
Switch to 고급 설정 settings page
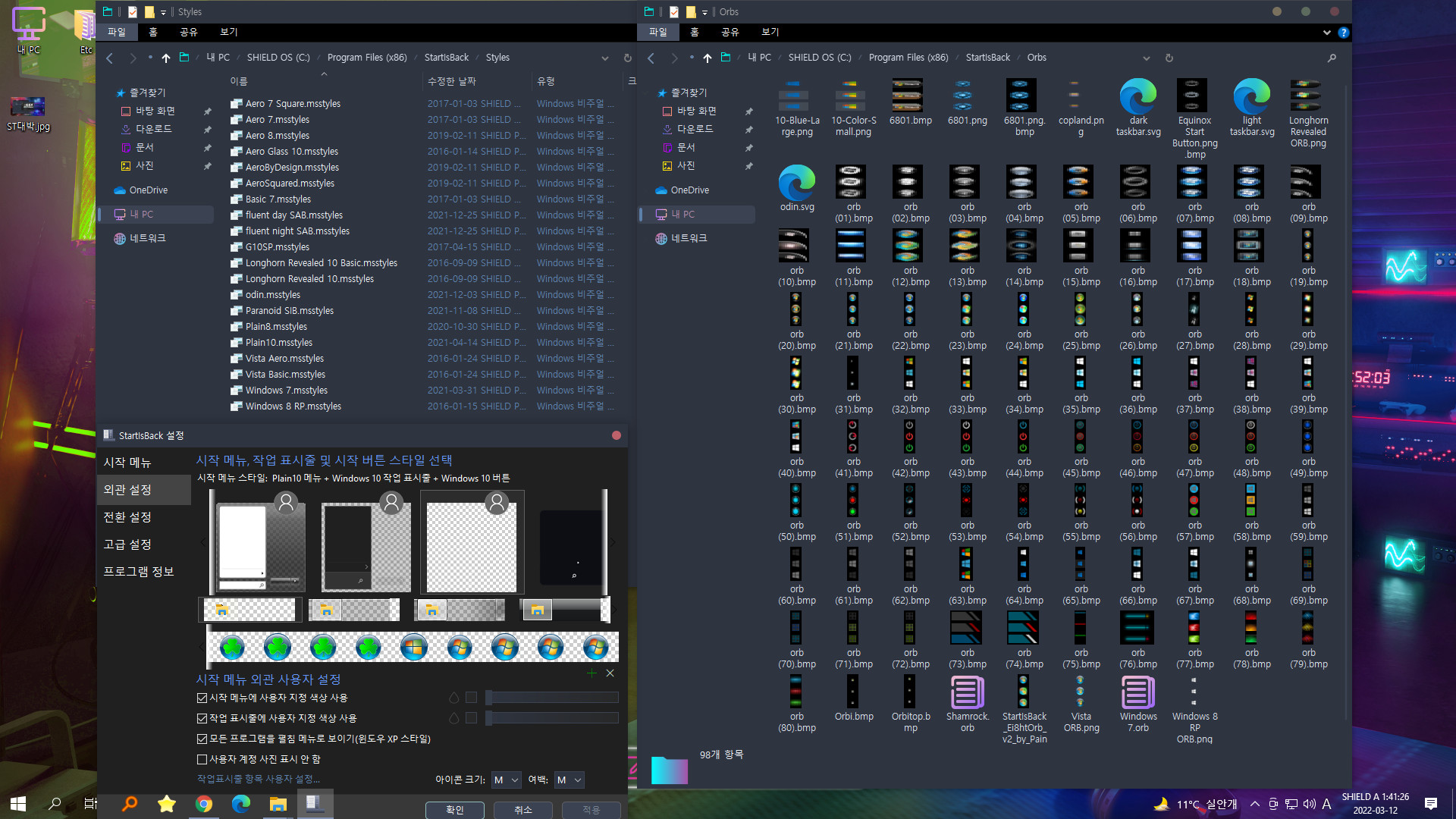pyautogui.click(x=144, y=544)
